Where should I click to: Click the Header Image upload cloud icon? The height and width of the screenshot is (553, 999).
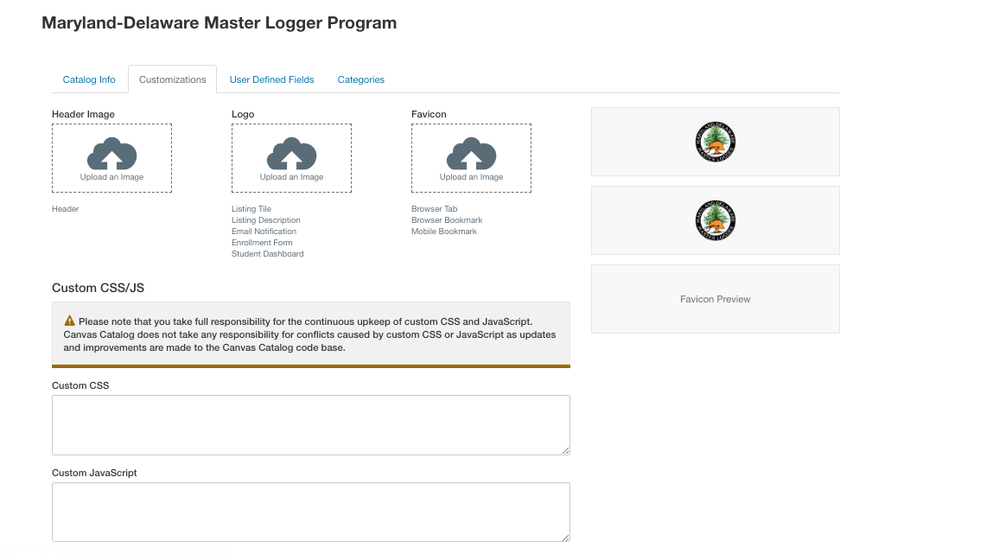[112, 154]
